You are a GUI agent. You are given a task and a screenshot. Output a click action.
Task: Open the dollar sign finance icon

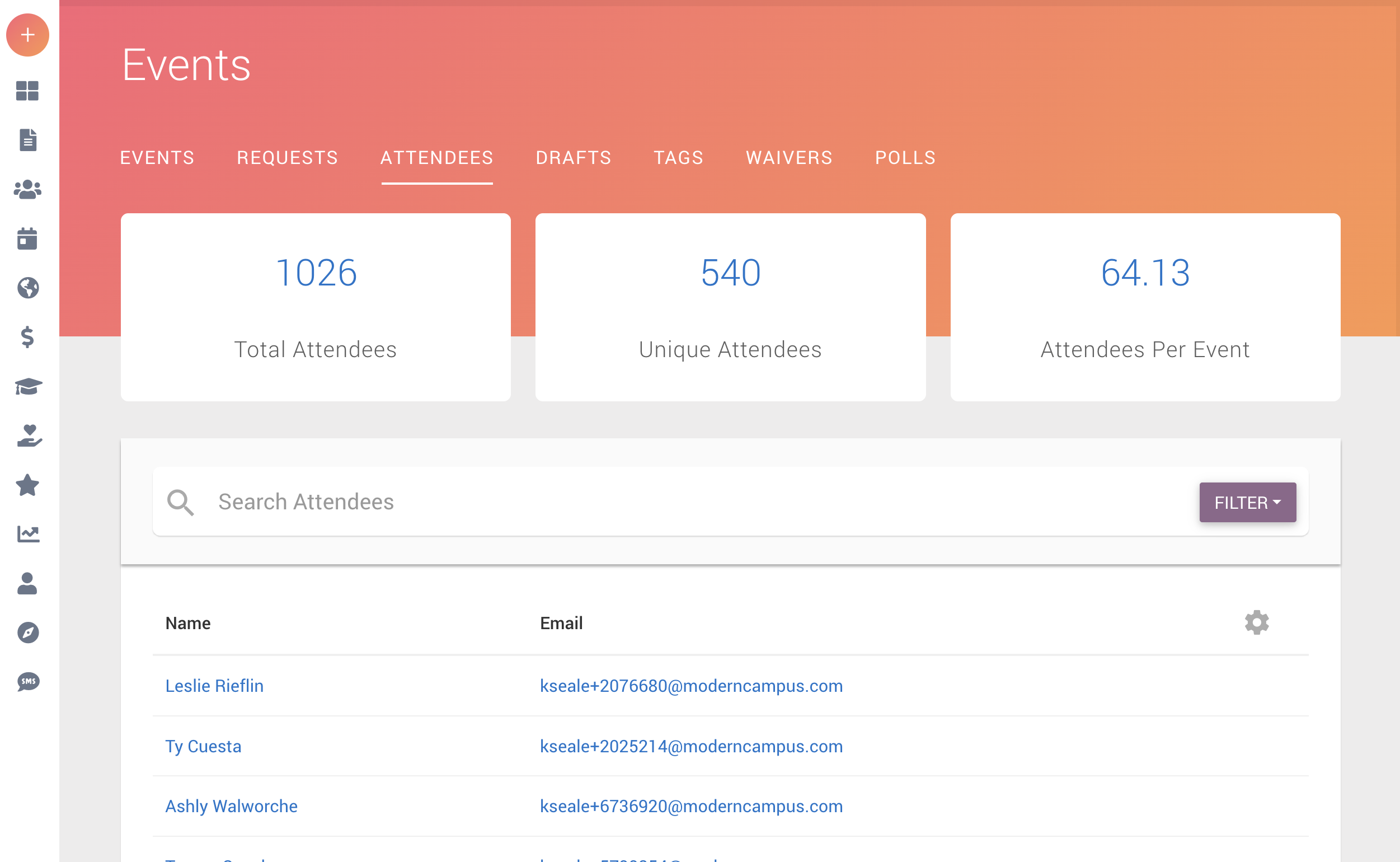coord(27,338)
